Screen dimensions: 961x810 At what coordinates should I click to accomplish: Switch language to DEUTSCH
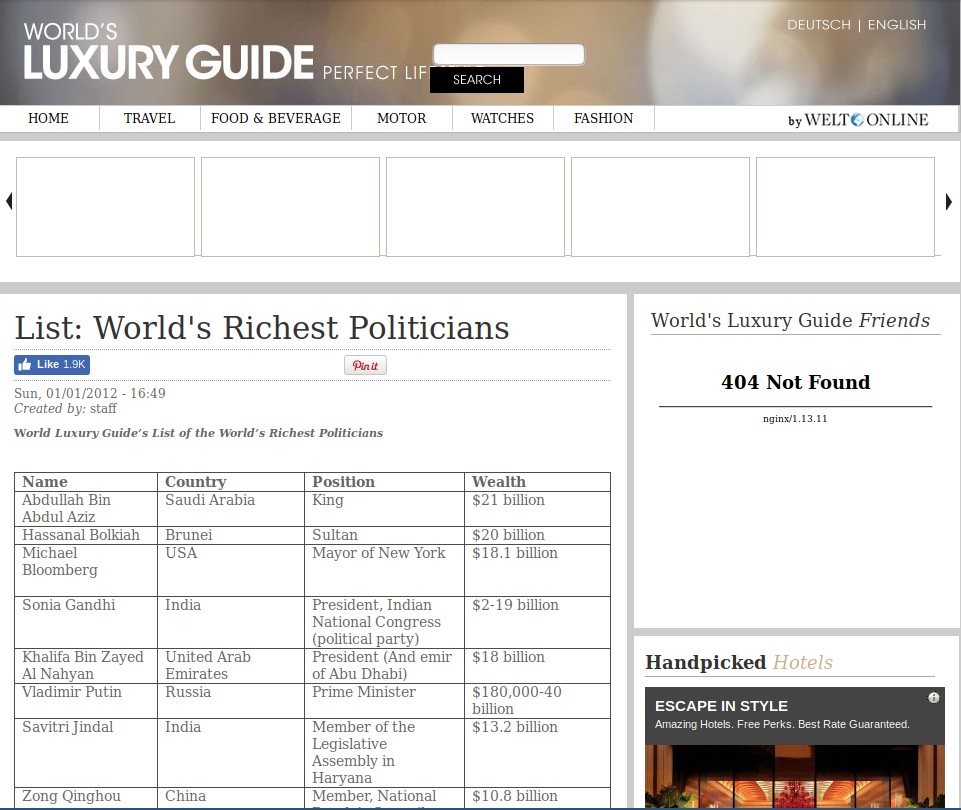[x=819, y=25]
